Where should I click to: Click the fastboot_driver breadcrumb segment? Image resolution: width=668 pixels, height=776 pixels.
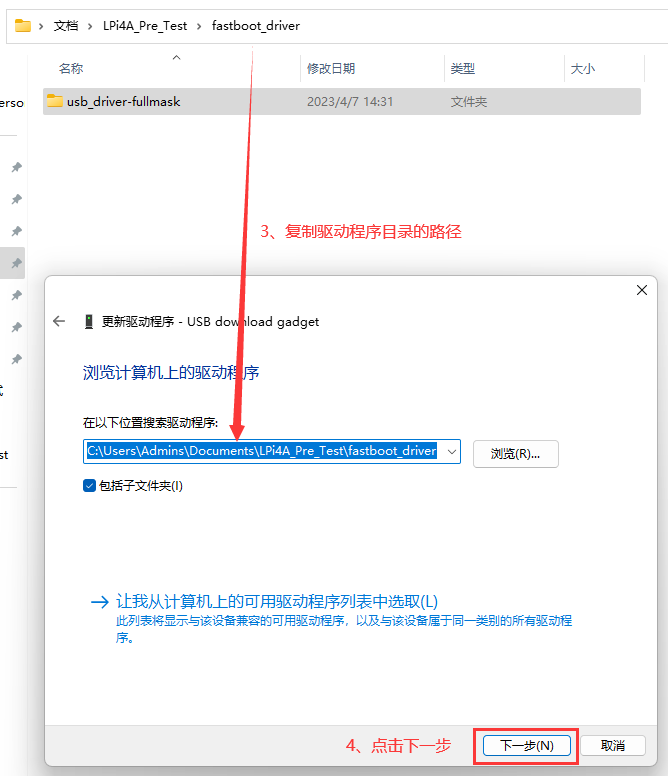pyautogui.click(x=256, y=26)
